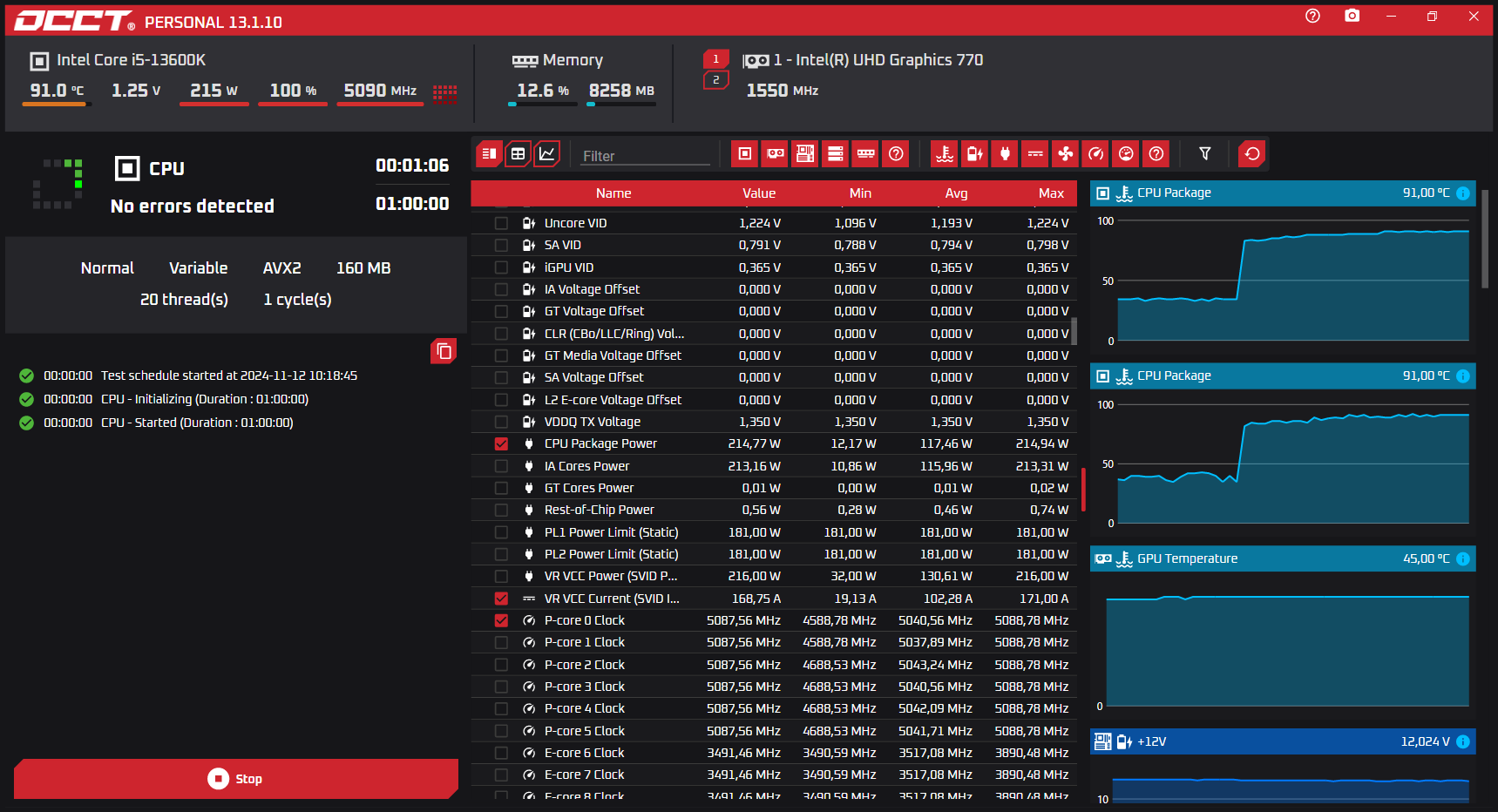Screen dimensions: 1498x812
Task: Switch monitoring to table view
Action: [518, 154]
